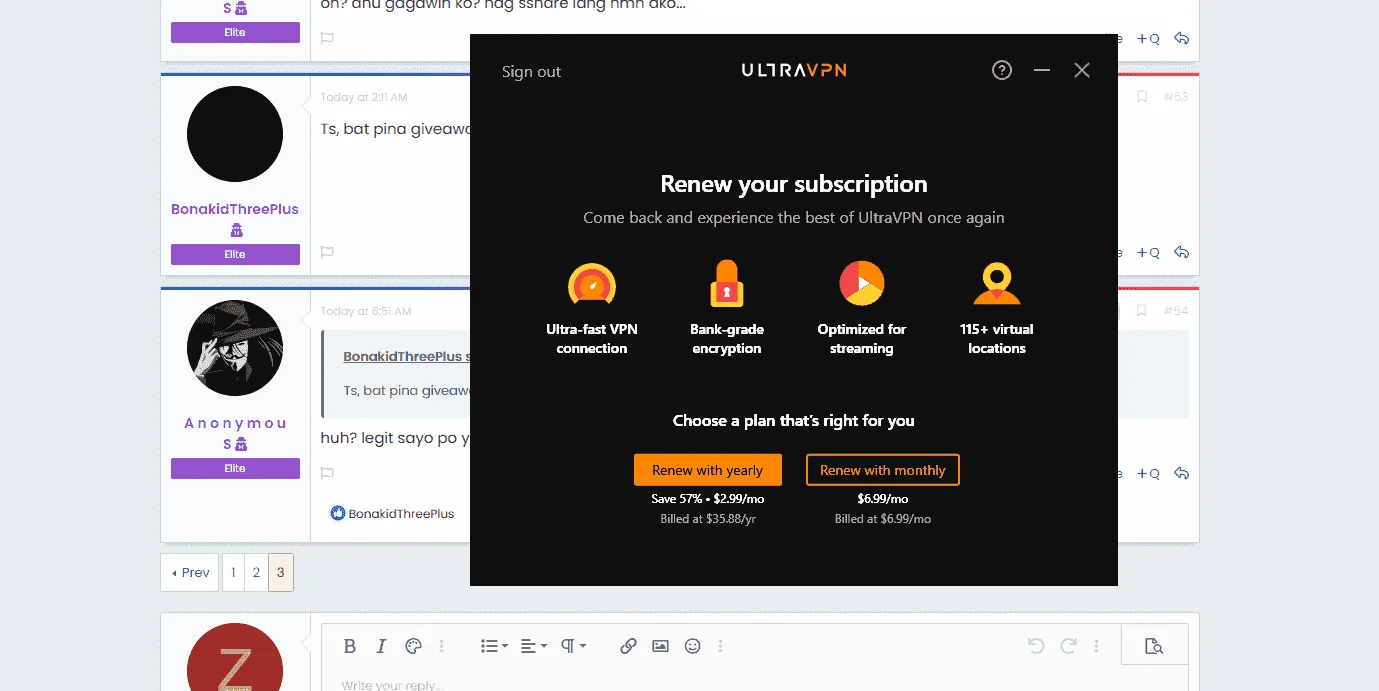Multi-quote post #54 with +Q

(x=1148, y=474)
